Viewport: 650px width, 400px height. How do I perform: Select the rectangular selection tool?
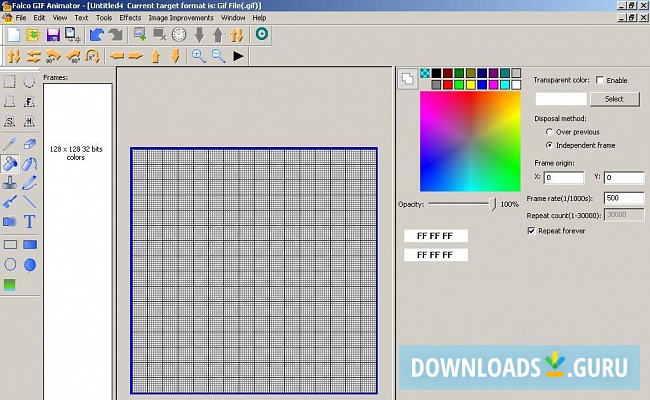click(10, 82)
